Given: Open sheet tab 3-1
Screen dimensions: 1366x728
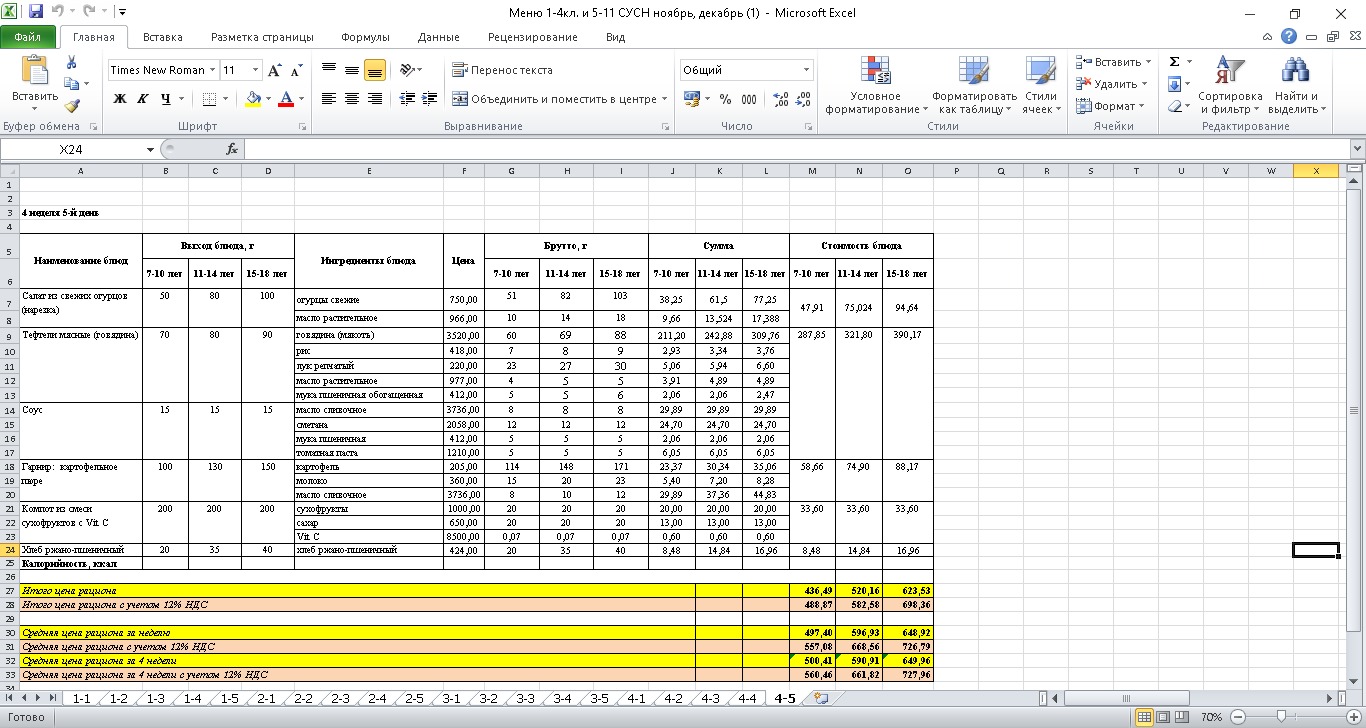Looking at the screenshot, I should (451, 698).
